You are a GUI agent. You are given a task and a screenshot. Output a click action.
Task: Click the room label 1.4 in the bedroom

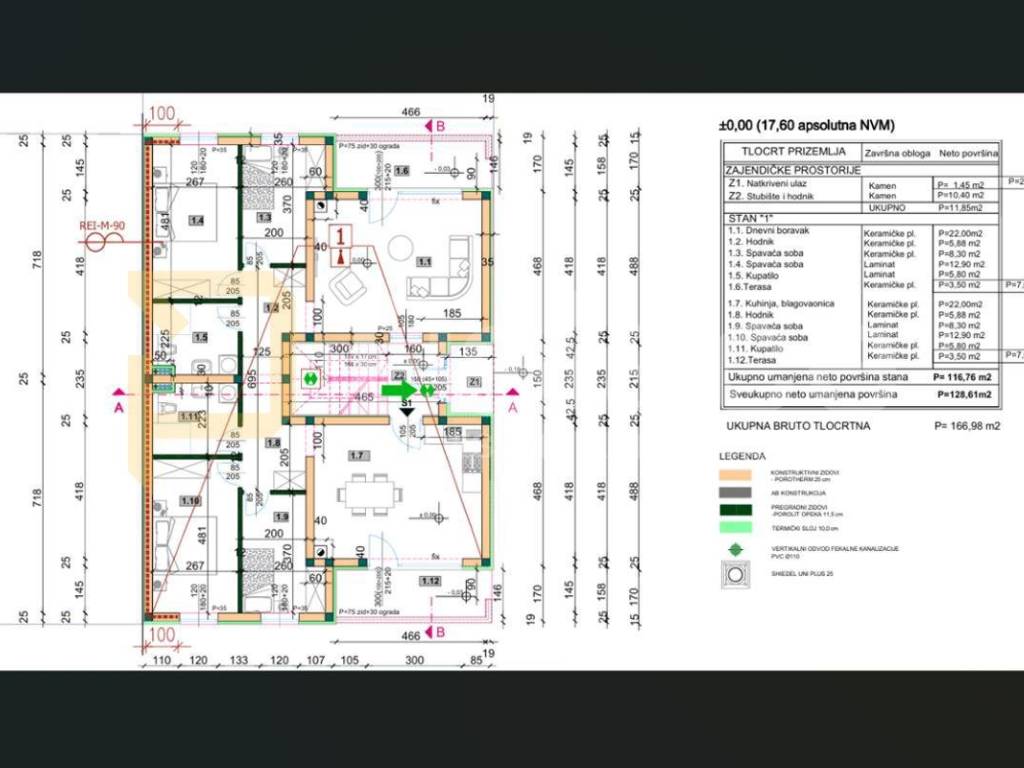(196, 218)
